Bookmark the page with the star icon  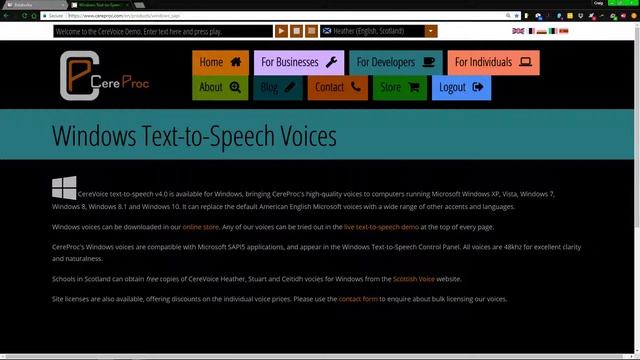pyautogui.click(x=516, y=16)
